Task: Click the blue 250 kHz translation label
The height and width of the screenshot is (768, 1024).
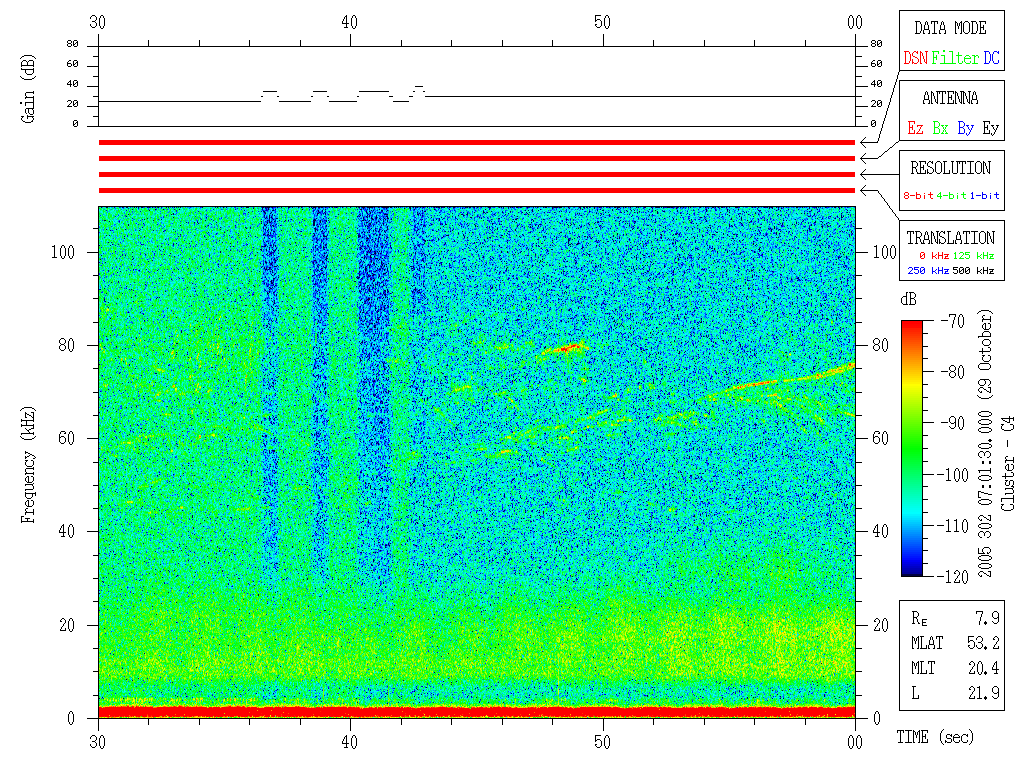Action: coord(928,270)
